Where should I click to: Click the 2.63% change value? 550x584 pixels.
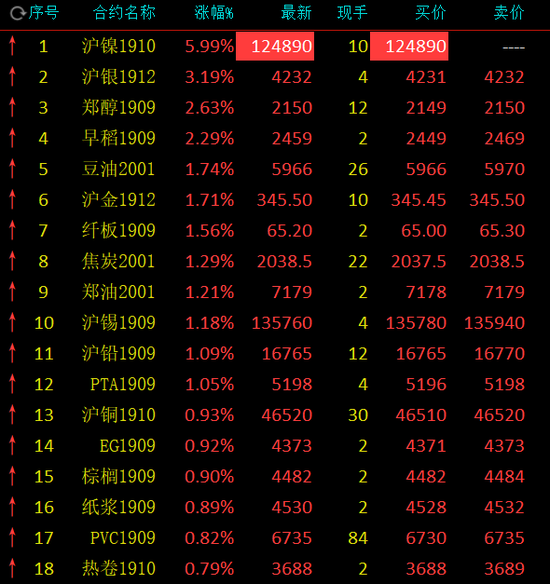209,108
